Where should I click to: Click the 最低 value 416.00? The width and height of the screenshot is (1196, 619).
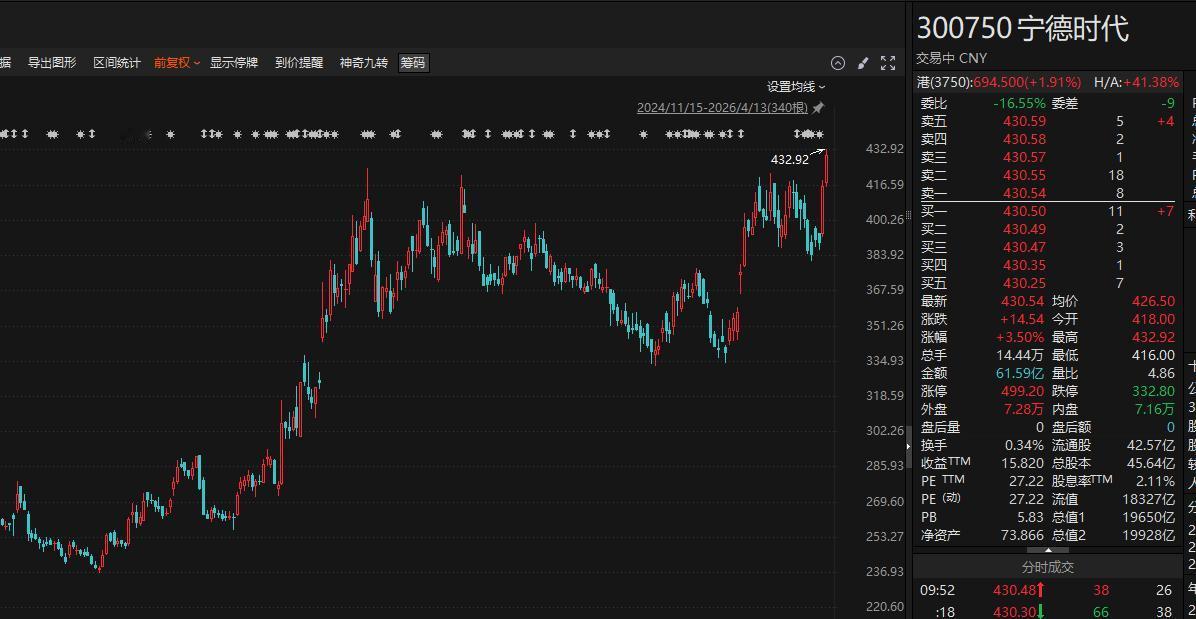(x=1153, y=355)
